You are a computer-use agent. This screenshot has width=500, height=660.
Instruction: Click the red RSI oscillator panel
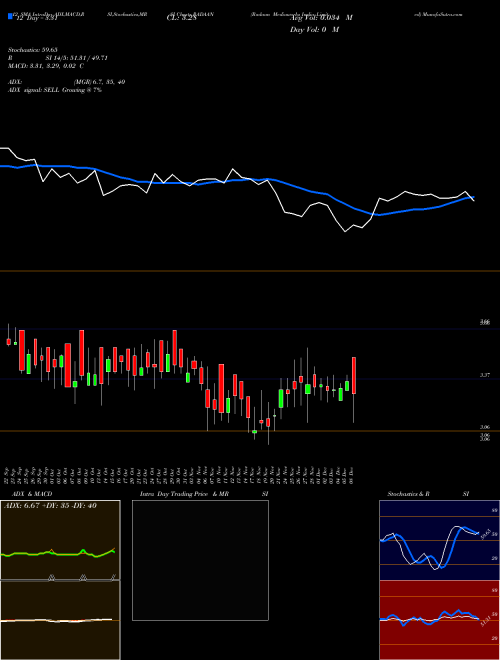coord(439,620)
